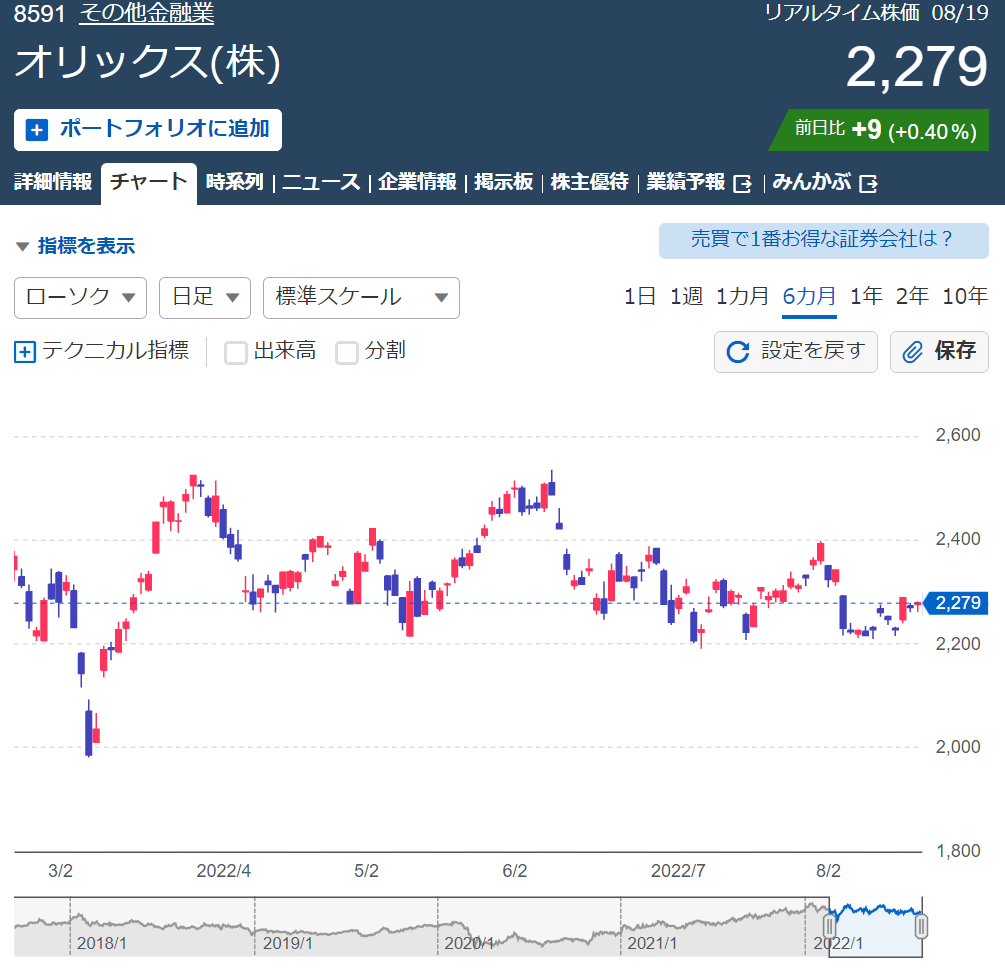Viewport: 1005px width, 973px height.
Task: Open the 日足 interval dropdown
Action: point(204,297)
